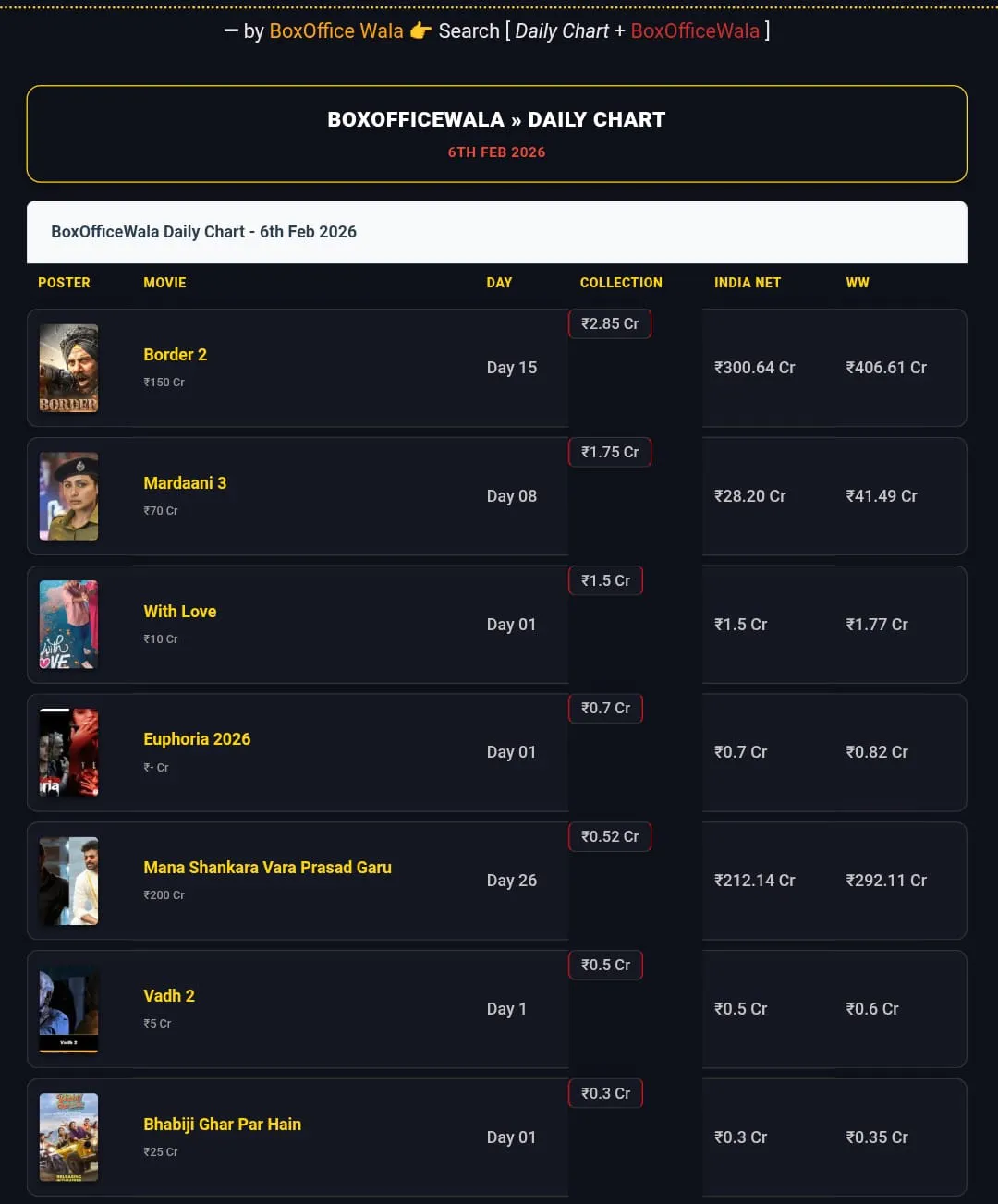Select the With Love poster

68,625
